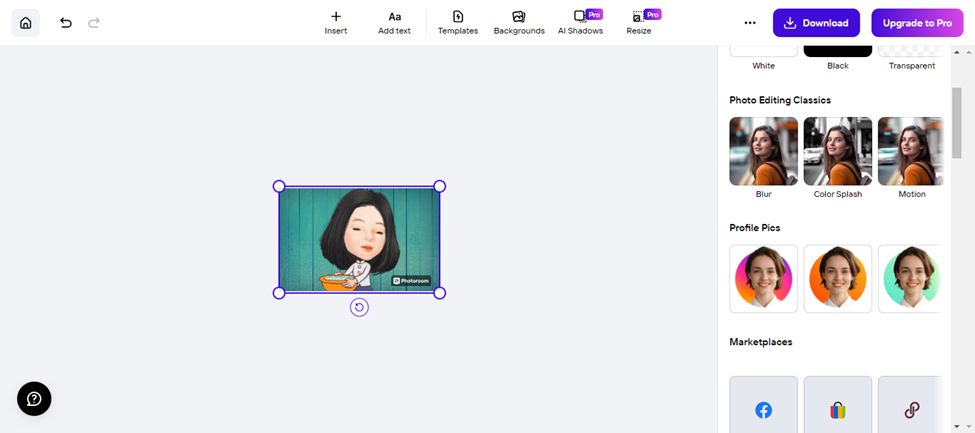Click the bottom-left image resize handle
Image resolution: width=975 pixels, height=433 pixels.
[x=279, y=293]
